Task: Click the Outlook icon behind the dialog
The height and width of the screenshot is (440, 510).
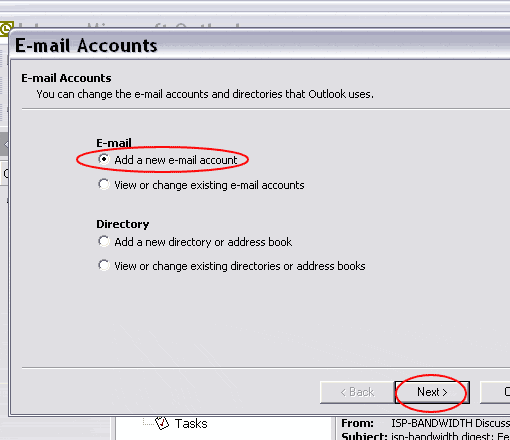Action: pos(6,29)
